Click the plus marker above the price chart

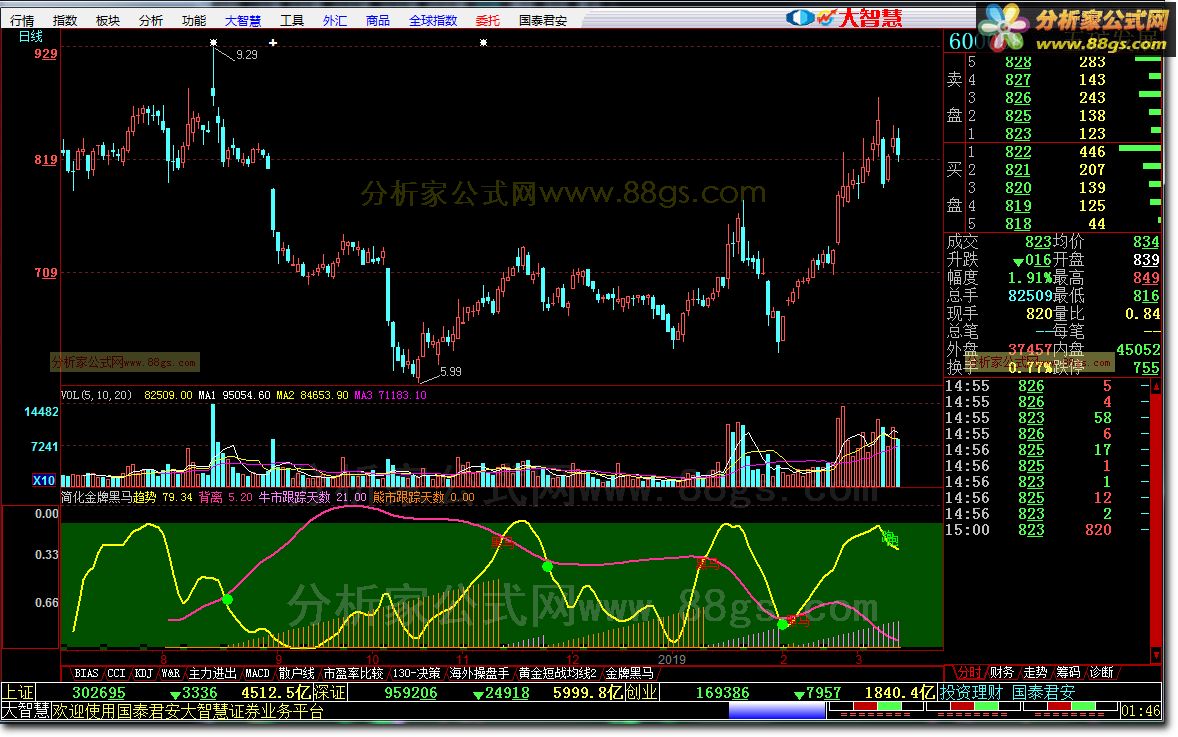(x=273, y=43)
